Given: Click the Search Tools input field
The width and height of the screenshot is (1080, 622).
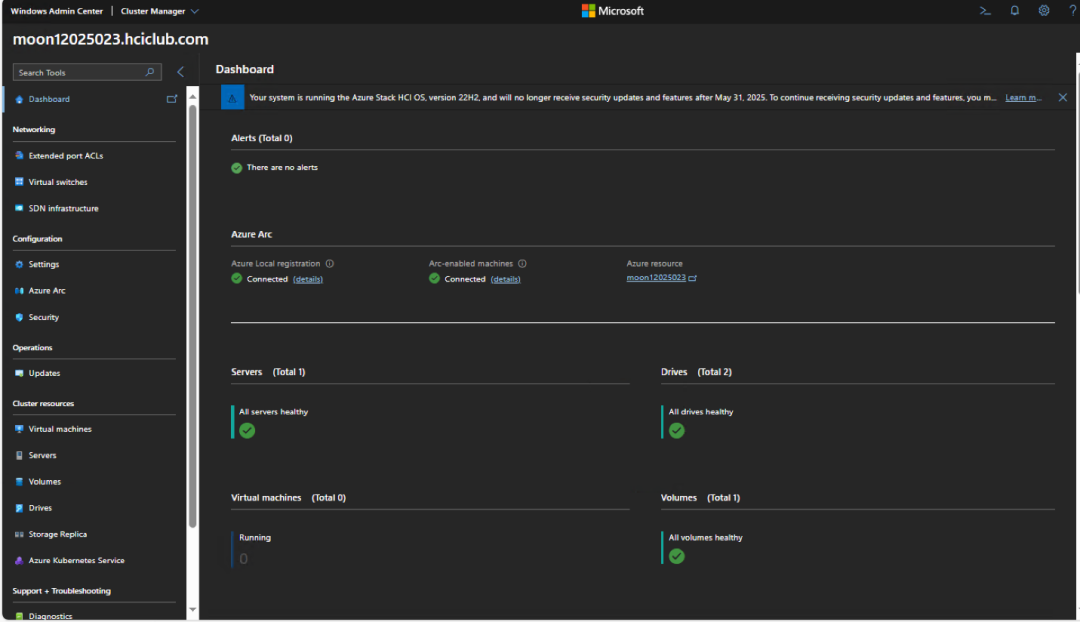Looking at the screenshot, I should [x=80, y=72].
